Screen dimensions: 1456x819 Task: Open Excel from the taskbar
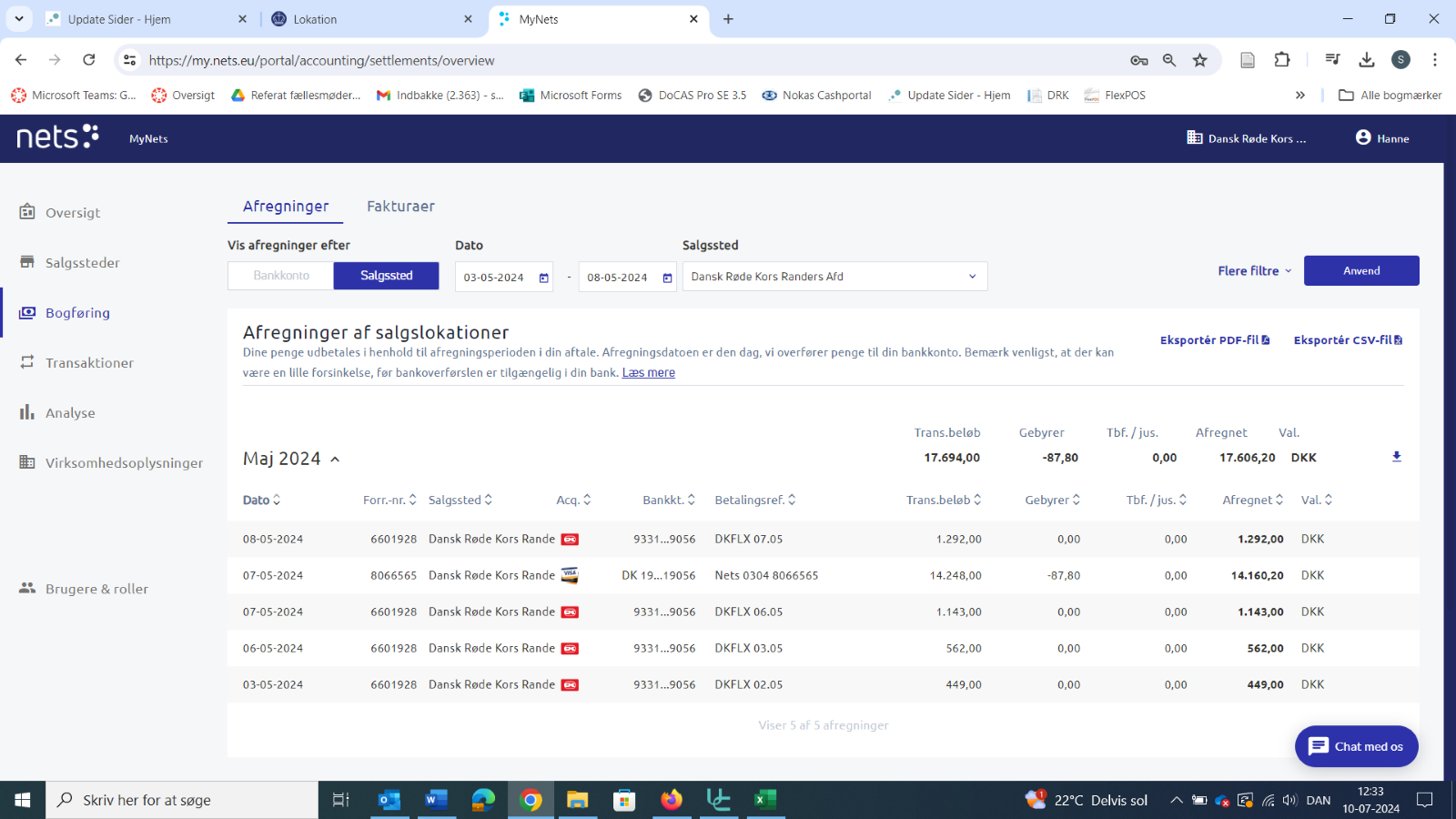(765, 800)
